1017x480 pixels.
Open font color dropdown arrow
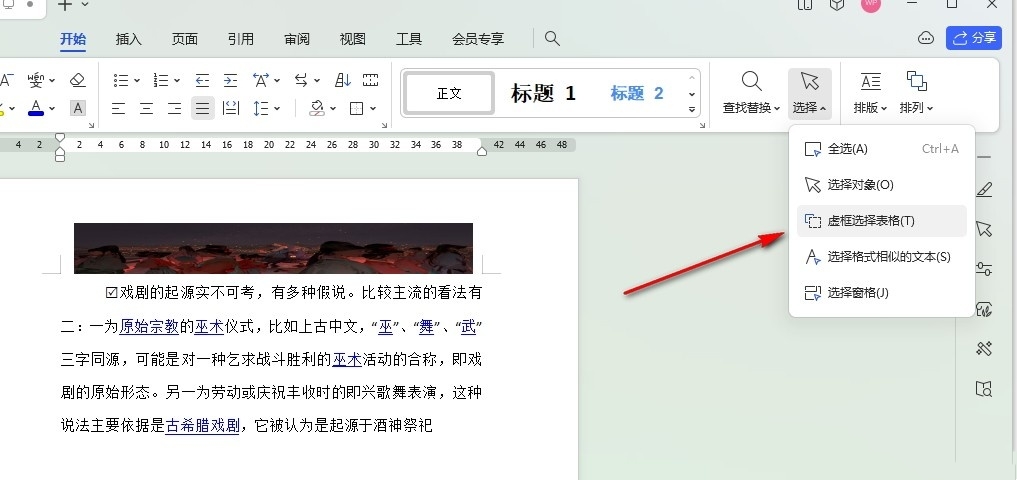pyautogui.click(x=52, y=109)
